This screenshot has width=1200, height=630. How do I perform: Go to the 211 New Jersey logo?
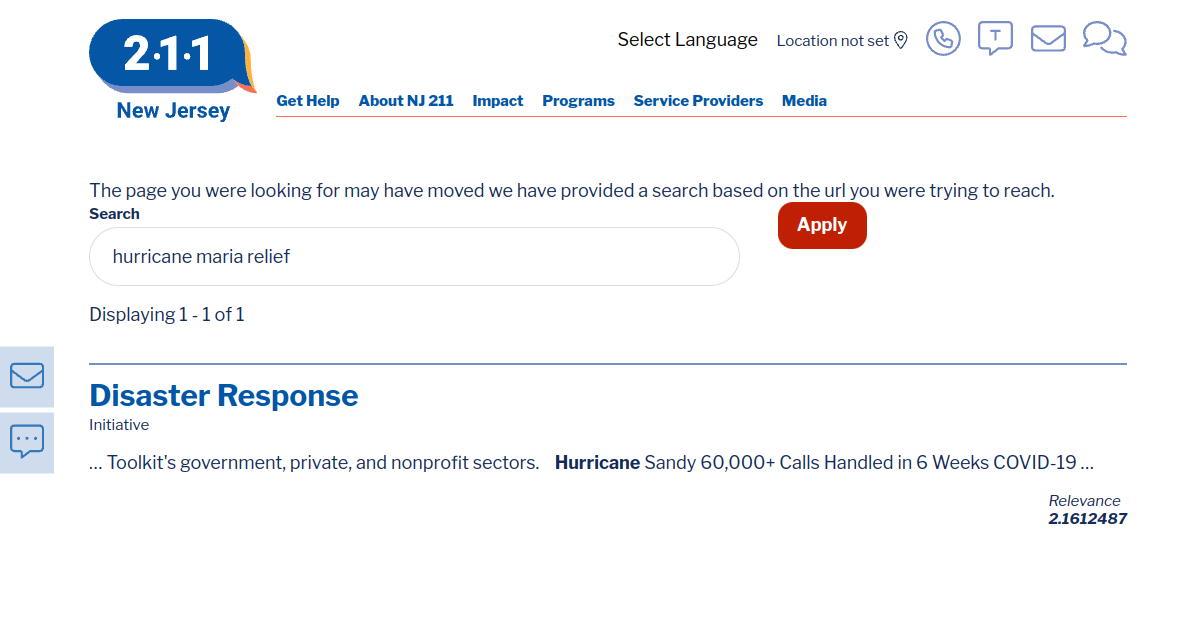(172, 70)
